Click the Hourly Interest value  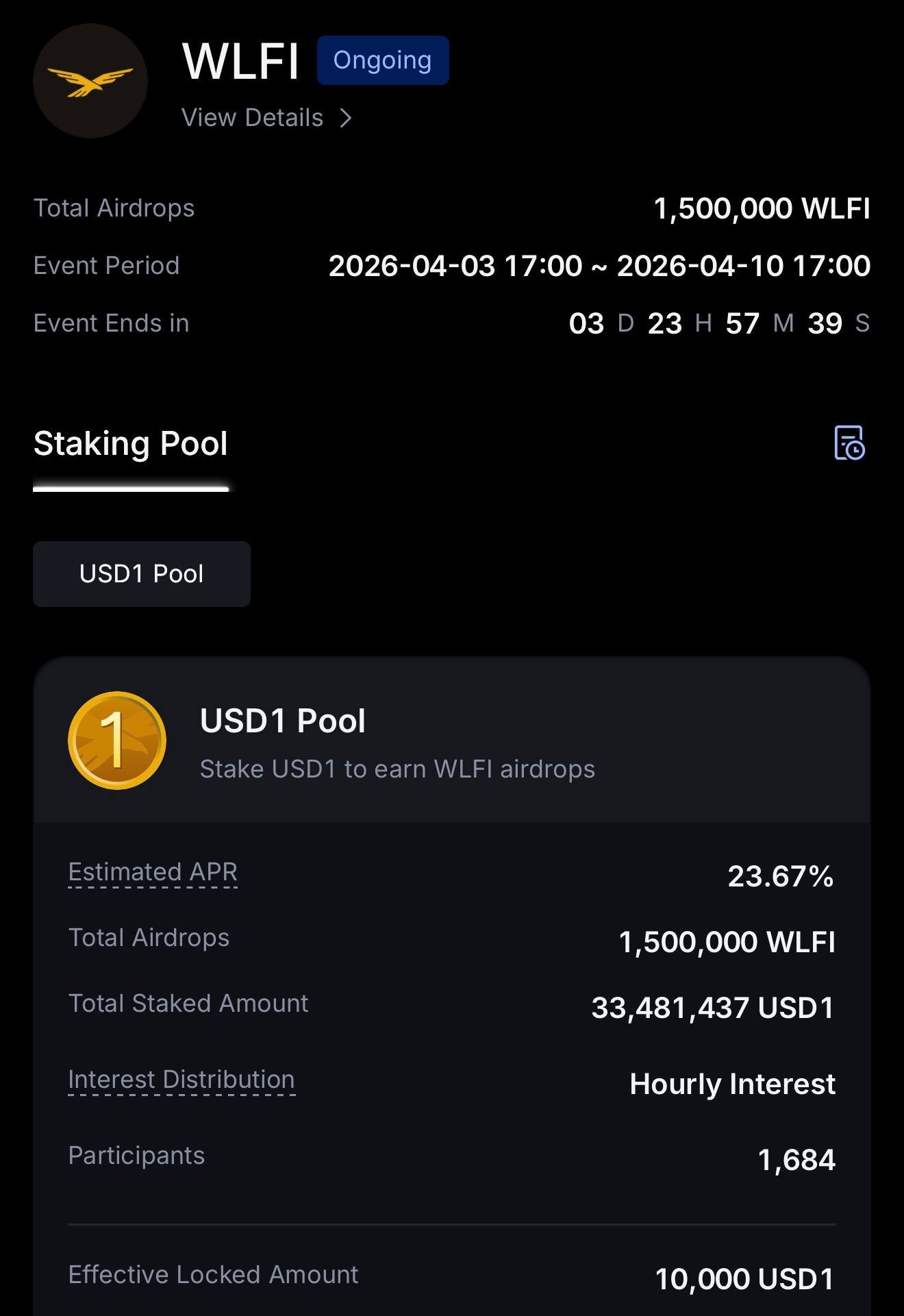[x=732, y=1084]
